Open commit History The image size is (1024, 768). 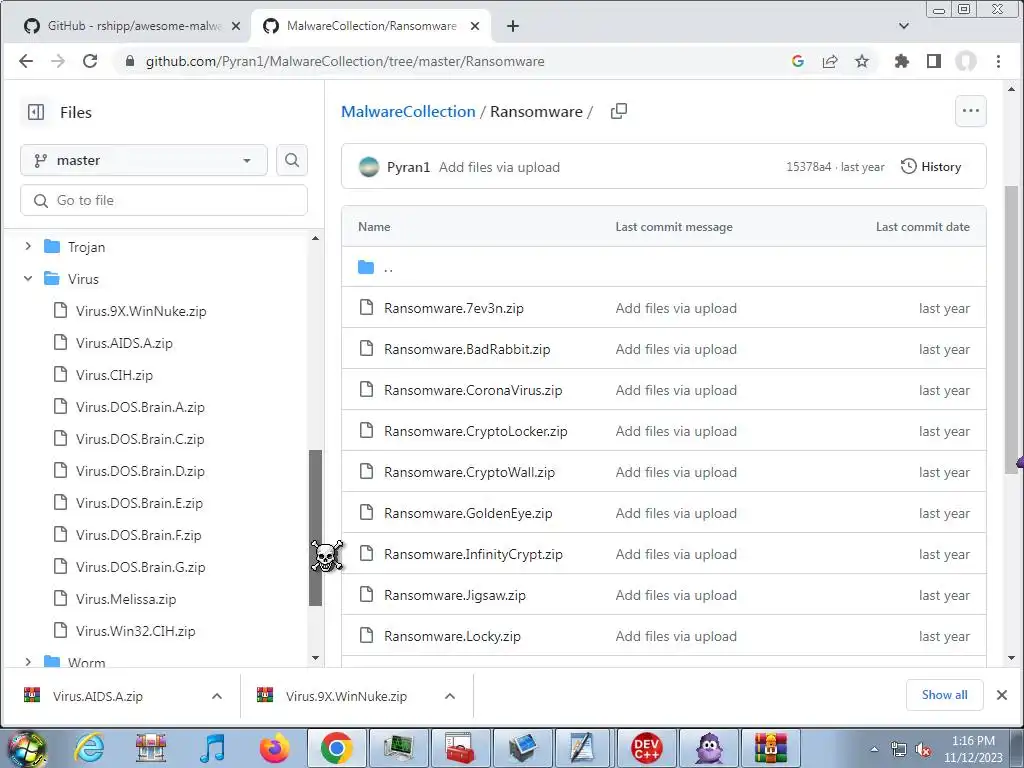click(931, 167)
